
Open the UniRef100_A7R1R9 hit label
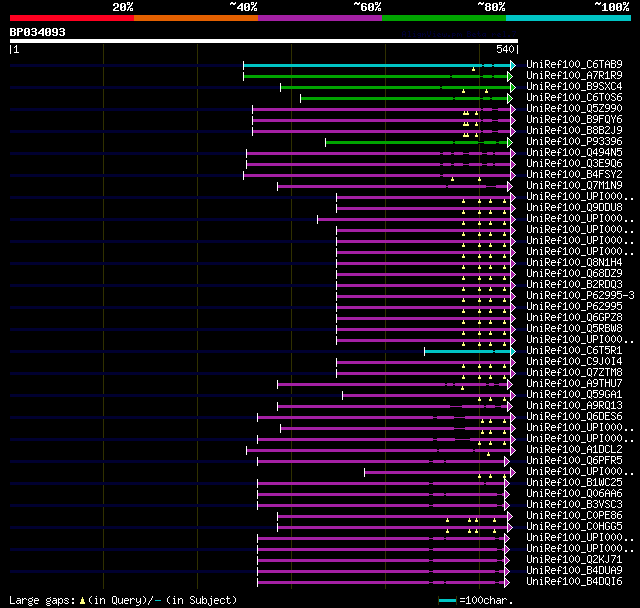pos(574,75)
